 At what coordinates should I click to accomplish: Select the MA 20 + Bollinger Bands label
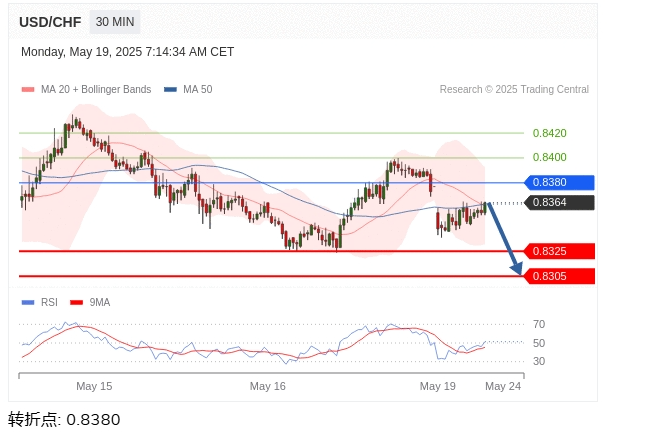(96, 89)
